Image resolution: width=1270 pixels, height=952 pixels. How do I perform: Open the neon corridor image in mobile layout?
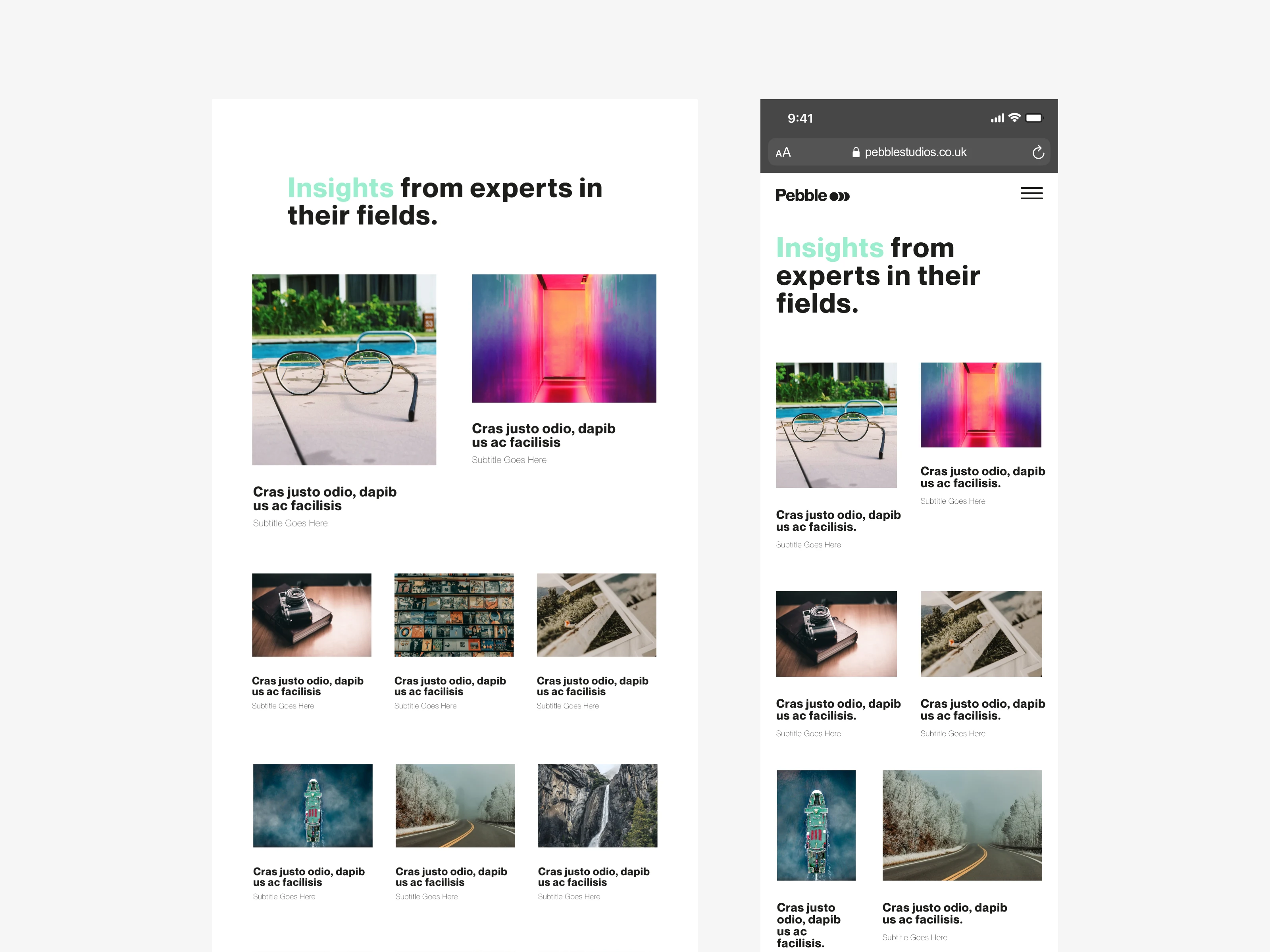pos(981,405)
